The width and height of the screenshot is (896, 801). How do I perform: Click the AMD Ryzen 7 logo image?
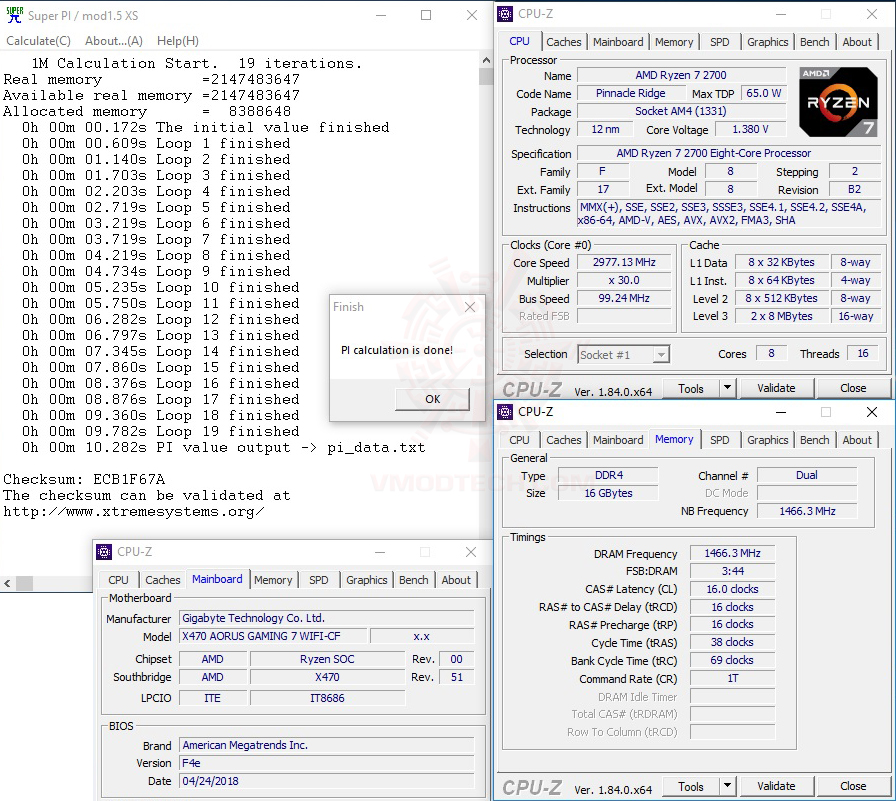pyautogui.click(x=837, y=101)
